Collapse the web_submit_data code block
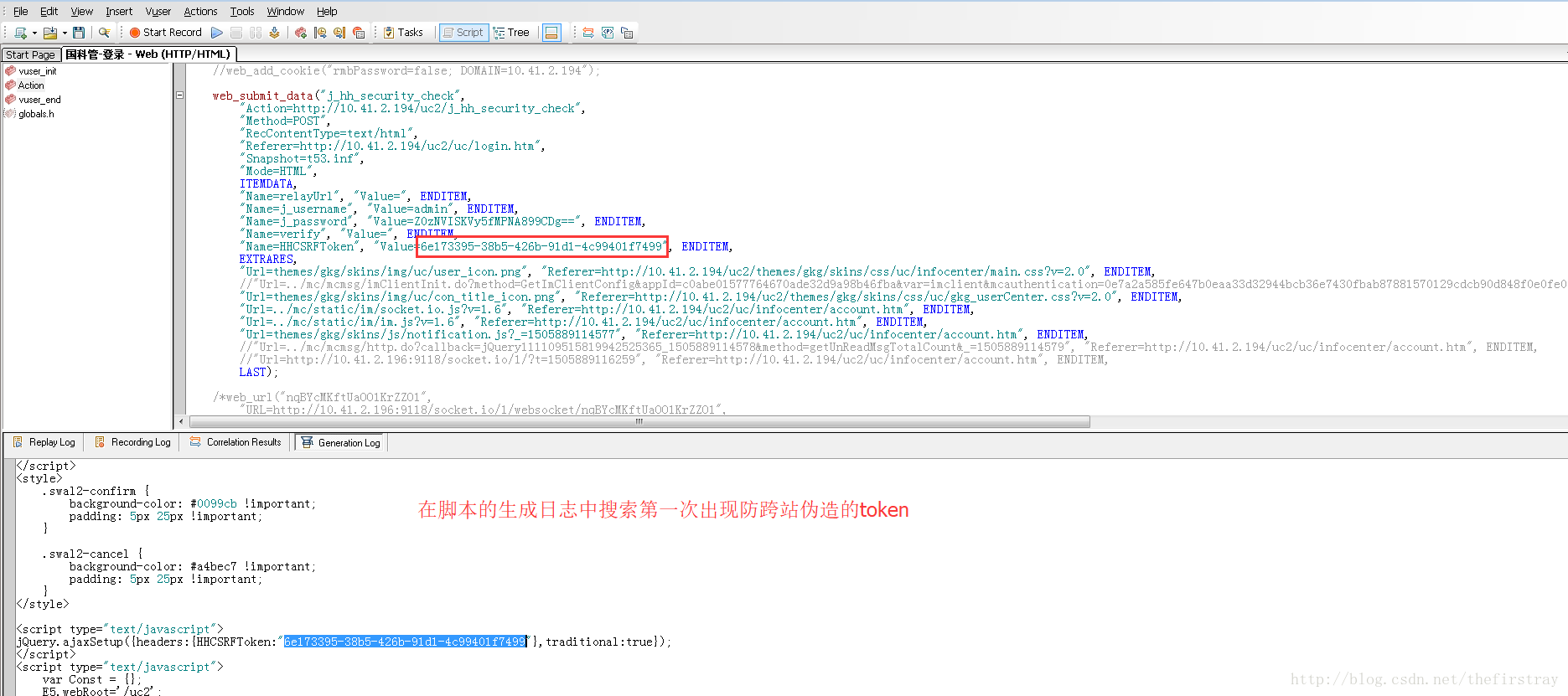This screenshot has width=1568, height=696. coord(179,95)
